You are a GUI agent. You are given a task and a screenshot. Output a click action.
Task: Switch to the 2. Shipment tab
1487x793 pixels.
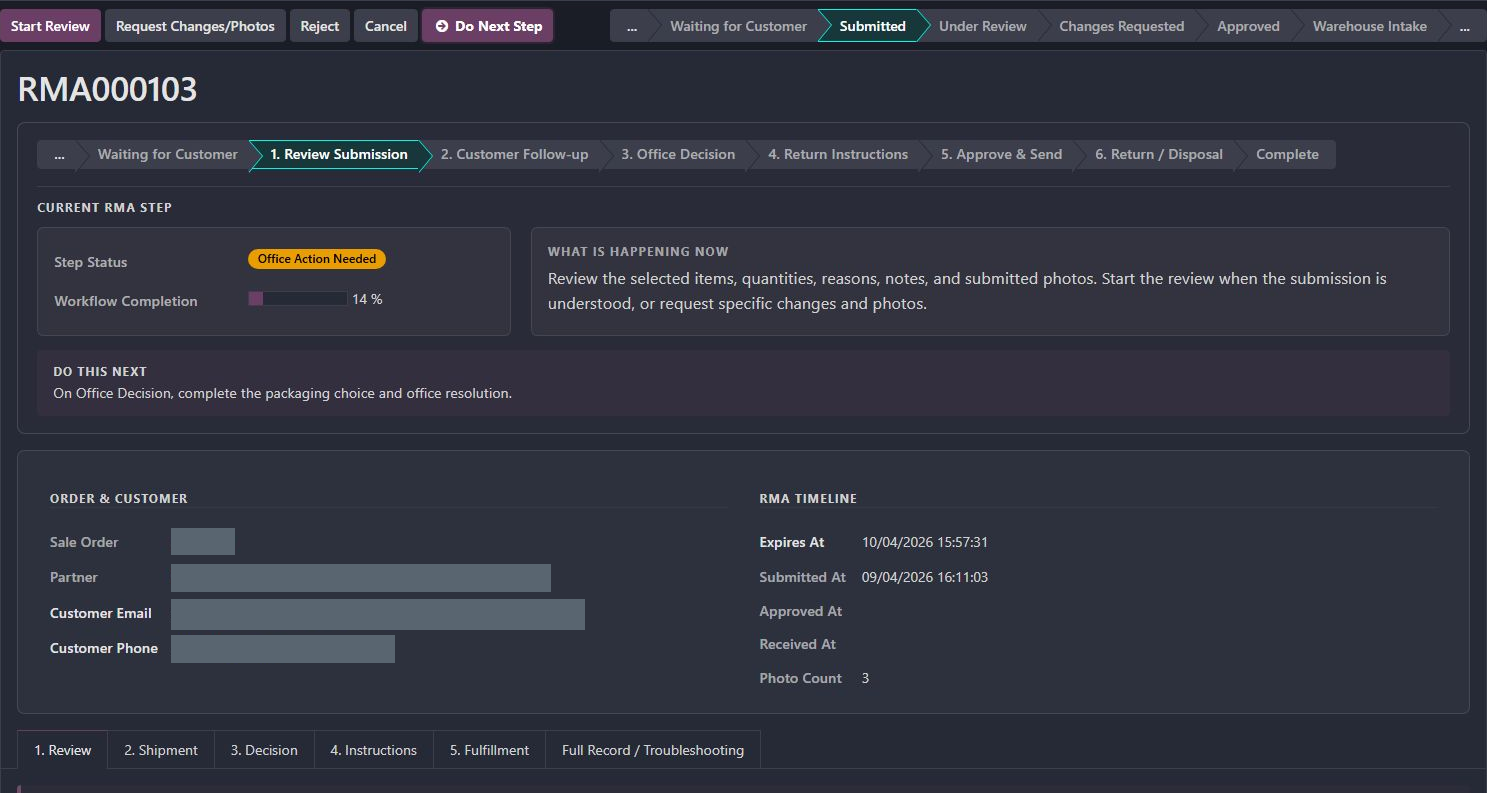point(161,750)
